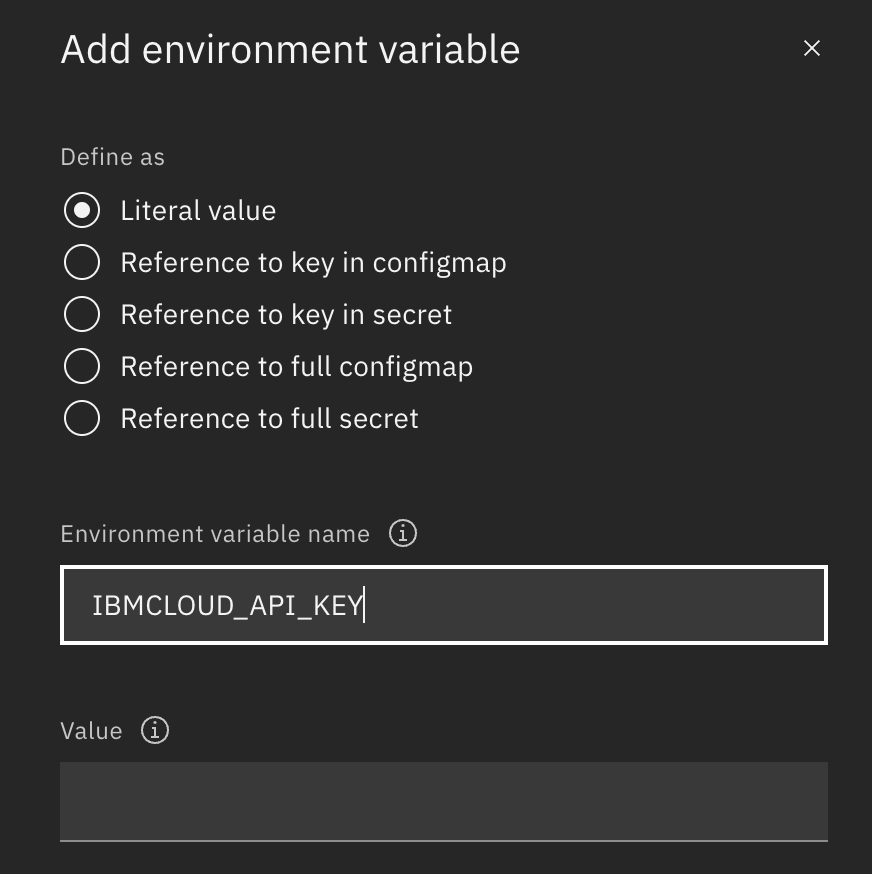The height and width of the screenshot is (874, 872).
Task: Select the environment variable name text box
Action: tap(444, 605)
